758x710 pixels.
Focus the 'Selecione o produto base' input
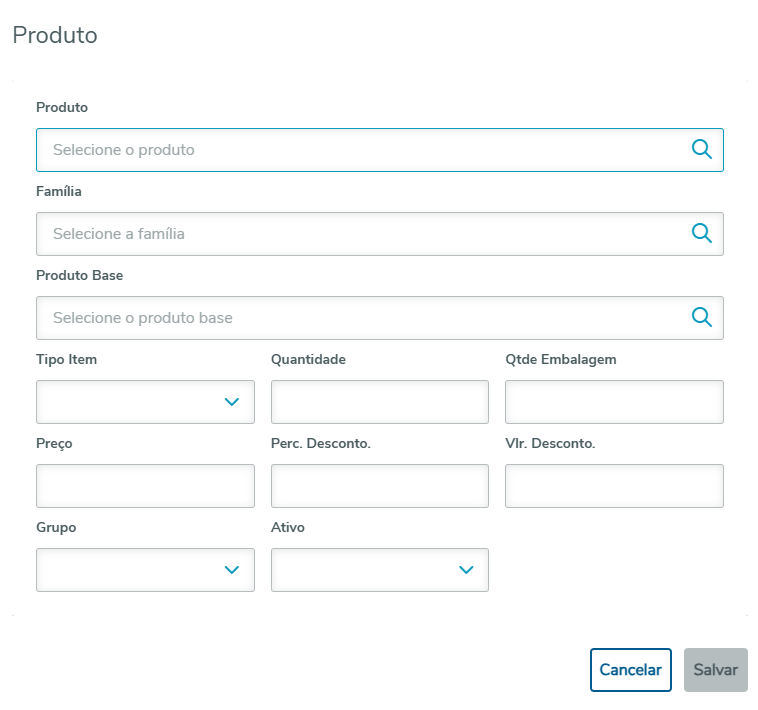[x=360, y=318]
